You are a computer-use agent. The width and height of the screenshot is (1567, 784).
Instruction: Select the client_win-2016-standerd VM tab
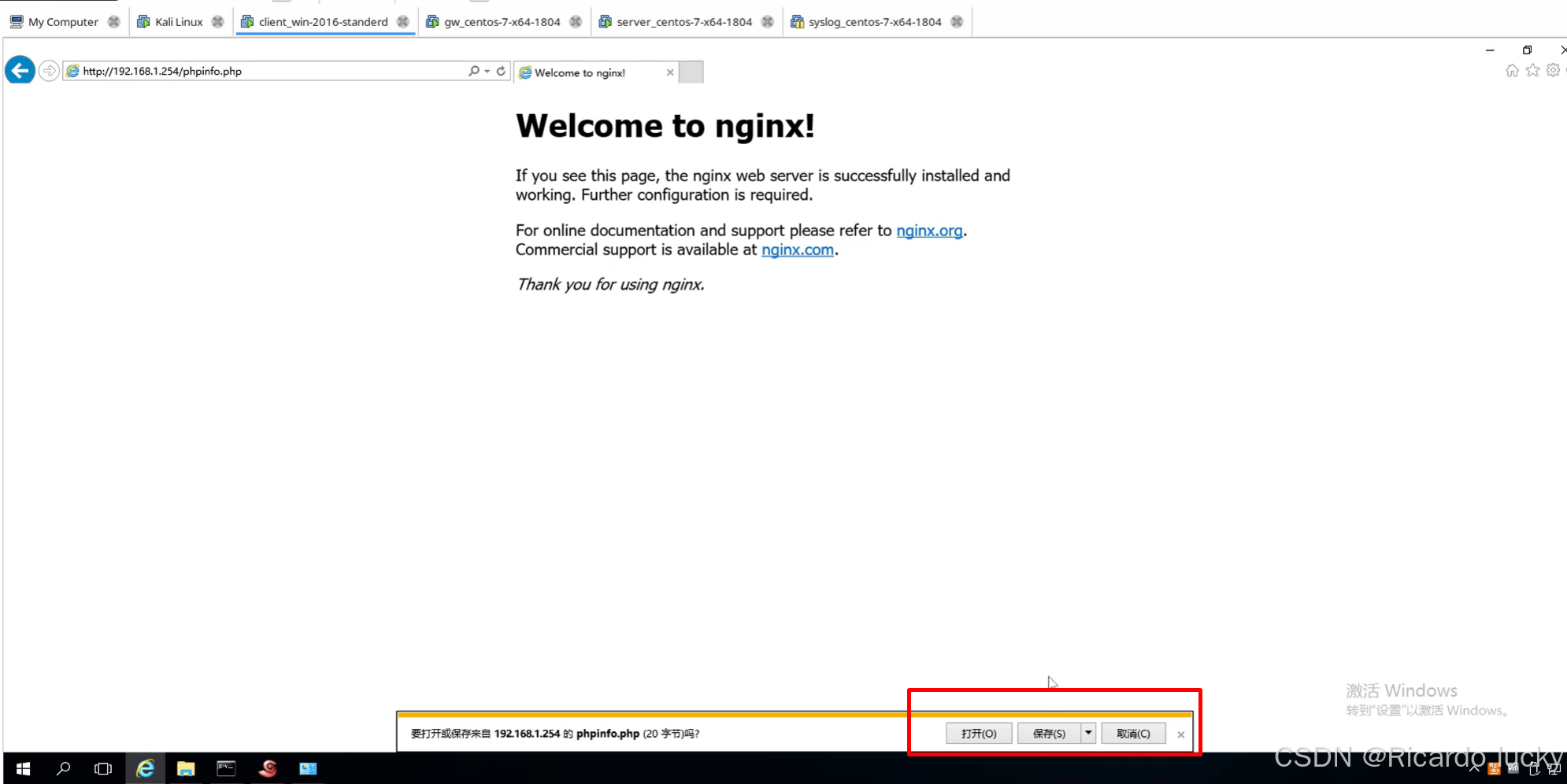[x=323, y=22]
